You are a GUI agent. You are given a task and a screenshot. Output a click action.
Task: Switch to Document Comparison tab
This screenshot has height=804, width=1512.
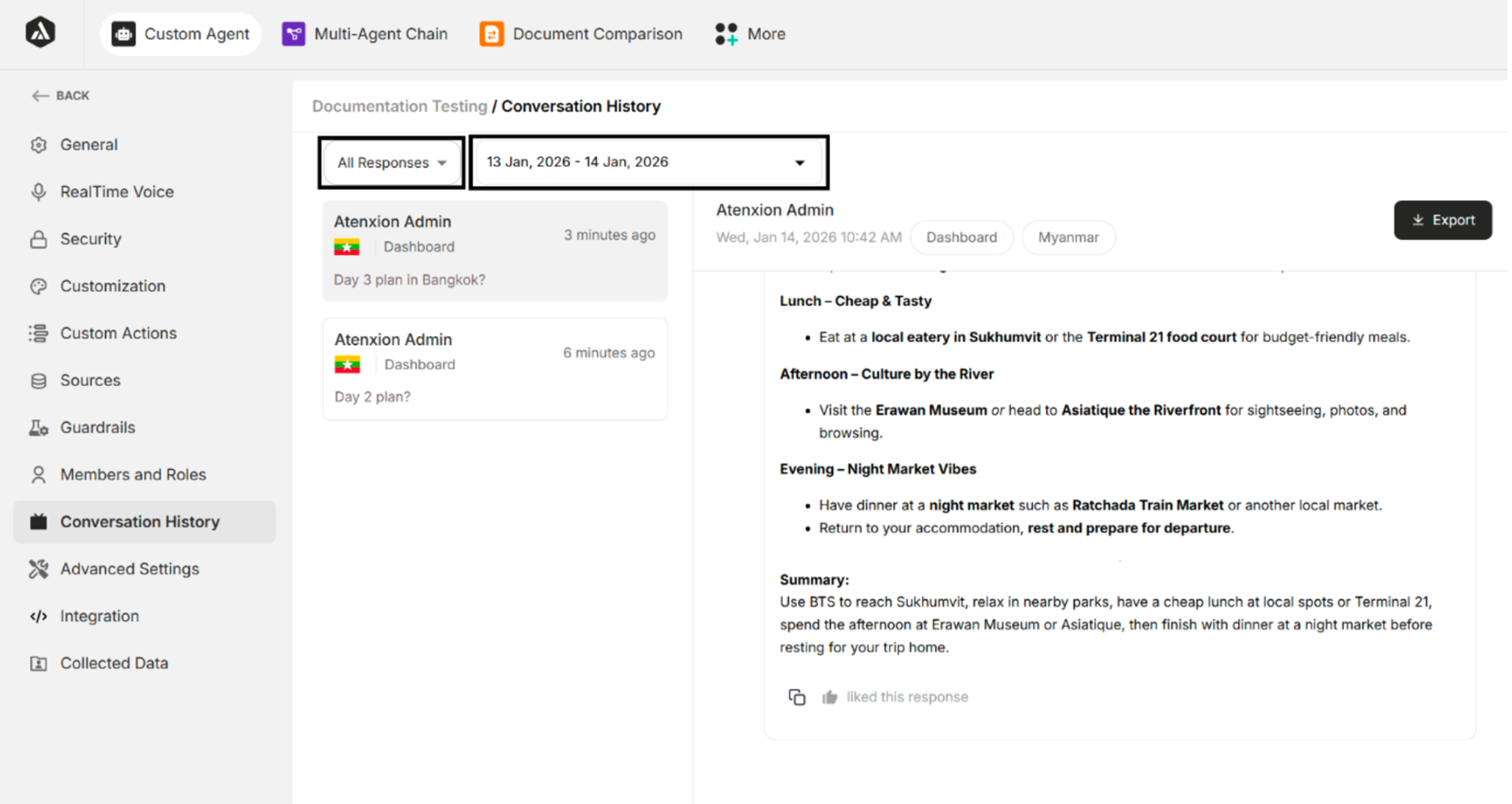581,34
